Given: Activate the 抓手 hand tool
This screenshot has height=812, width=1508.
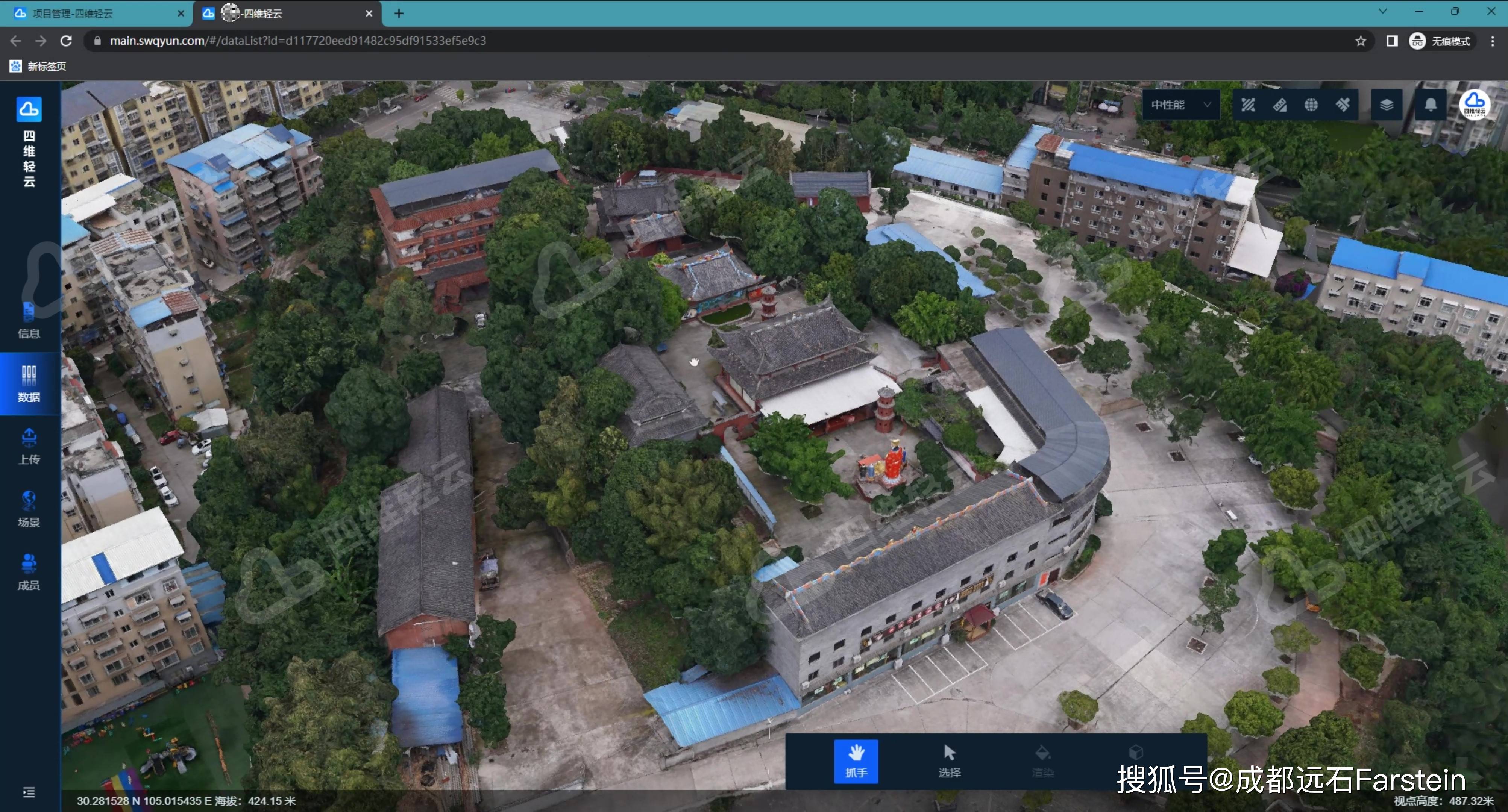Looking at the screenshot, I should point(856,760).
